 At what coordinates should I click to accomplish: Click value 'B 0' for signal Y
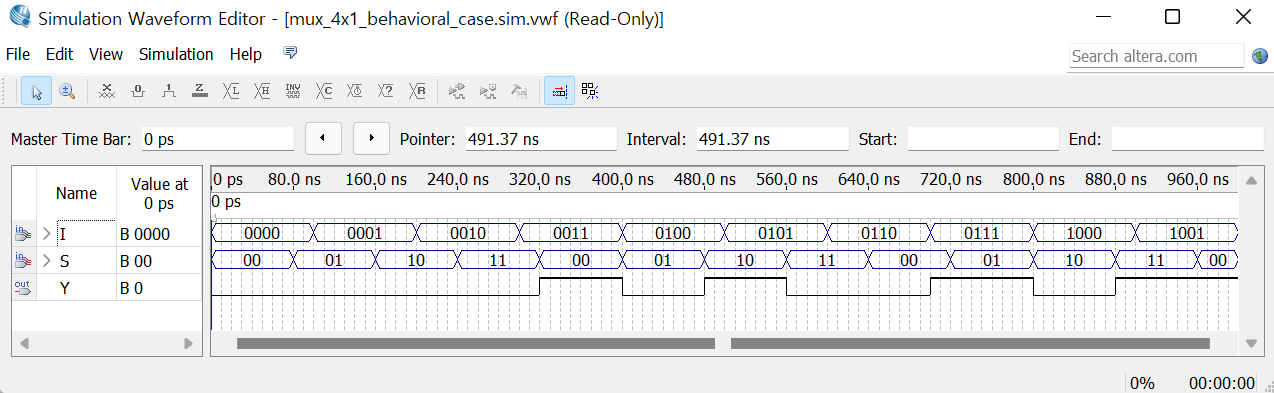point(132,288)
